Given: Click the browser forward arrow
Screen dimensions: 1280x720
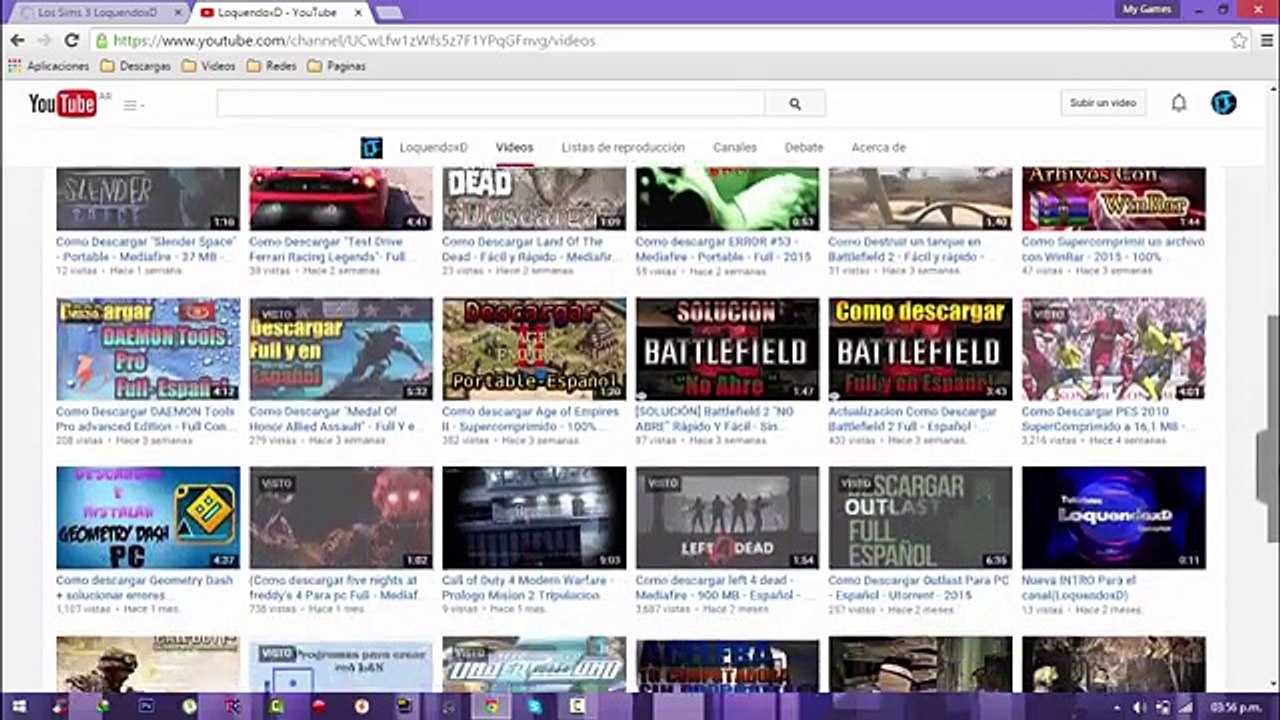Looking at the screenshot, I should [44, 41].
